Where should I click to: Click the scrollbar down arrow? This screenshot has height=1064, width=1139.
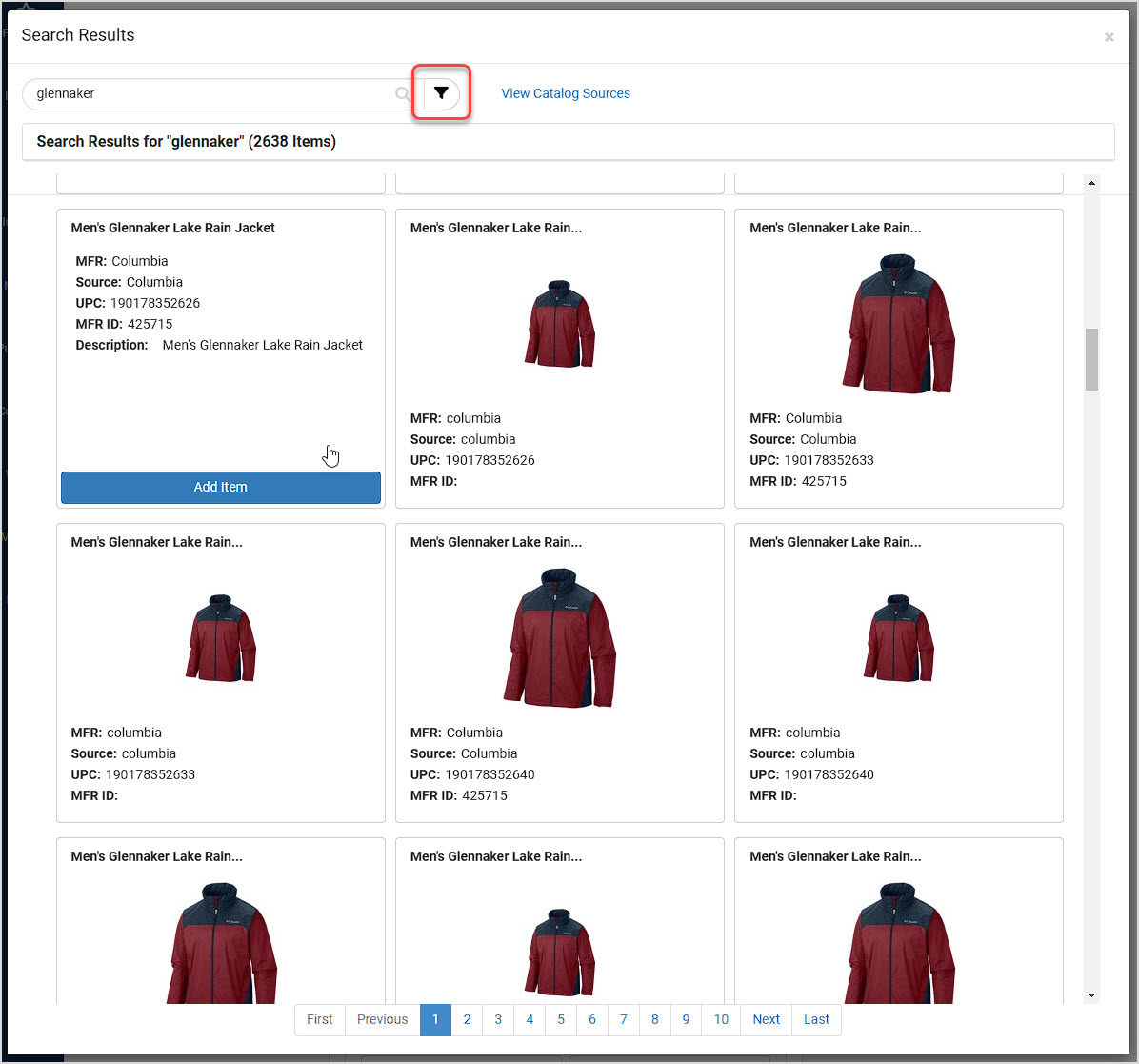click(1091, 995)
